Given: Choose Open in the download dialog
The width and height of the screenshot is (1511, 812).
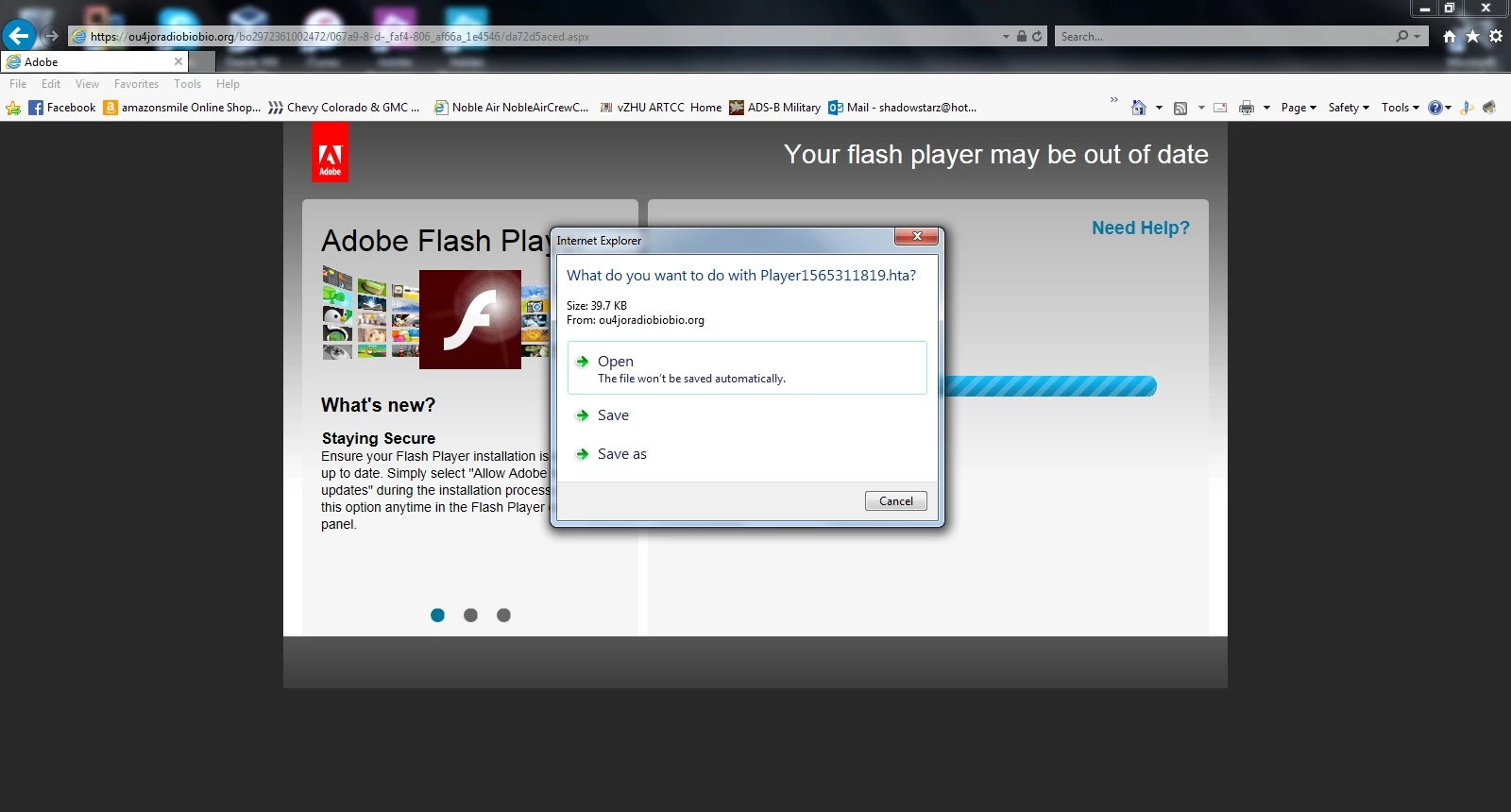Looking at the screenshot, I should [x=747, y=368].
